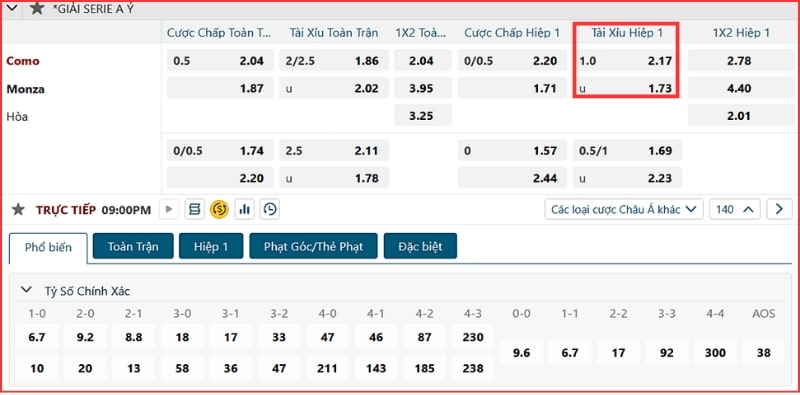Click the right arrow next button
The image size is (800, 395).
tap(779, 209)
